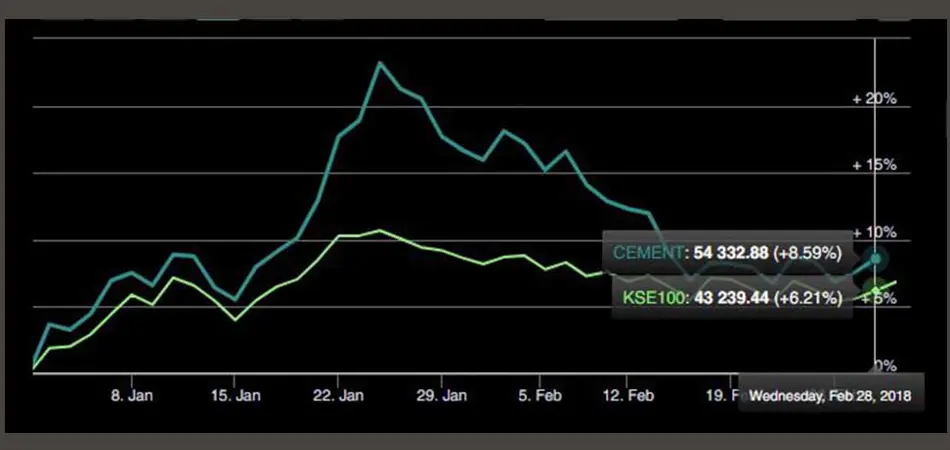
Task: Select the 8. Jan x-axis label
Action: pyautogui.click(x=130, y=396)
